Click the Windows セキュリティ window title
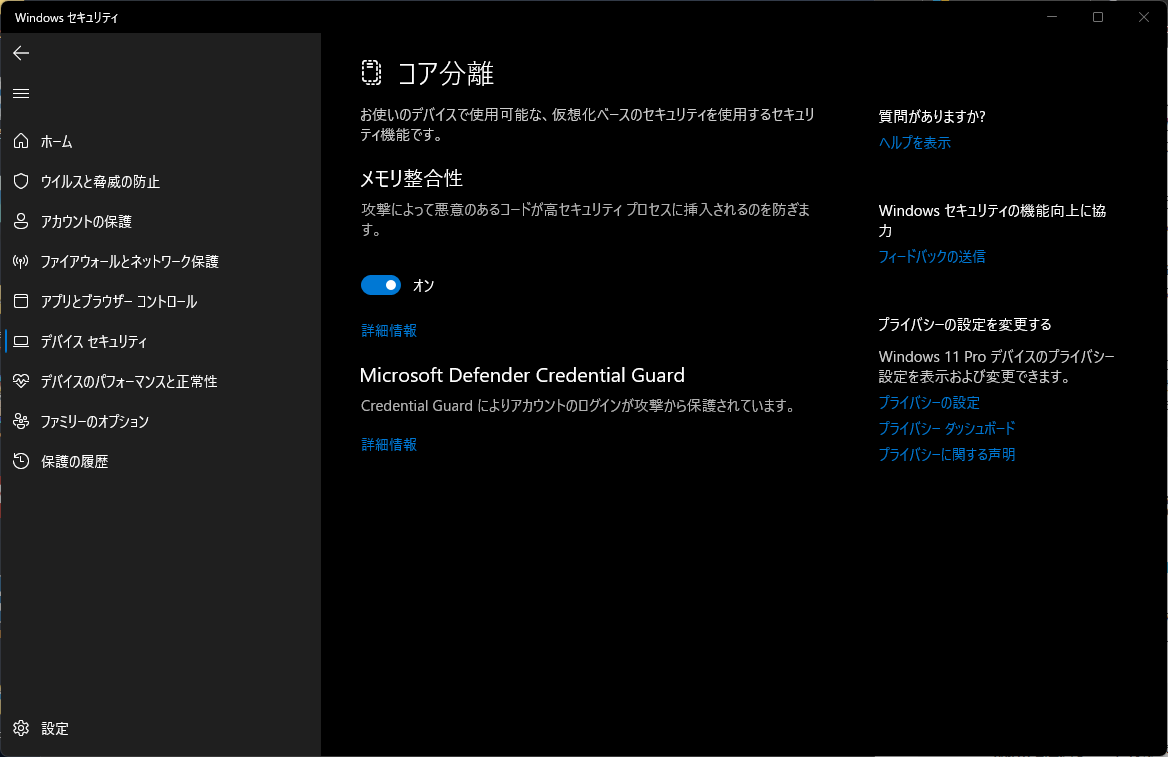Image resolution: width=1168 pixels, height=757 pixels. (x=66, y=17)
